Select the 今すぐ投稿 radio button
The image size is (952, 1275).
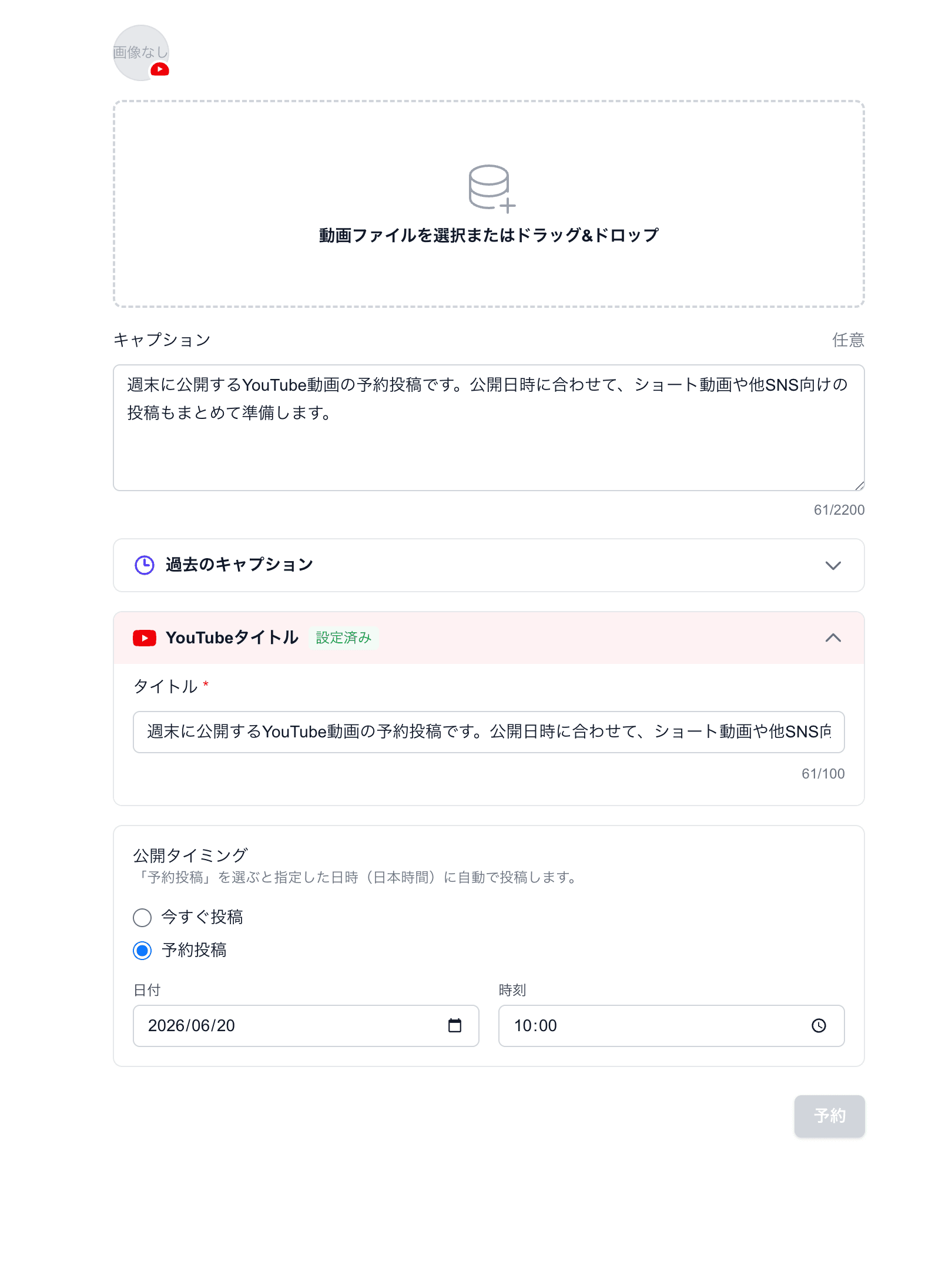(142, 918)
